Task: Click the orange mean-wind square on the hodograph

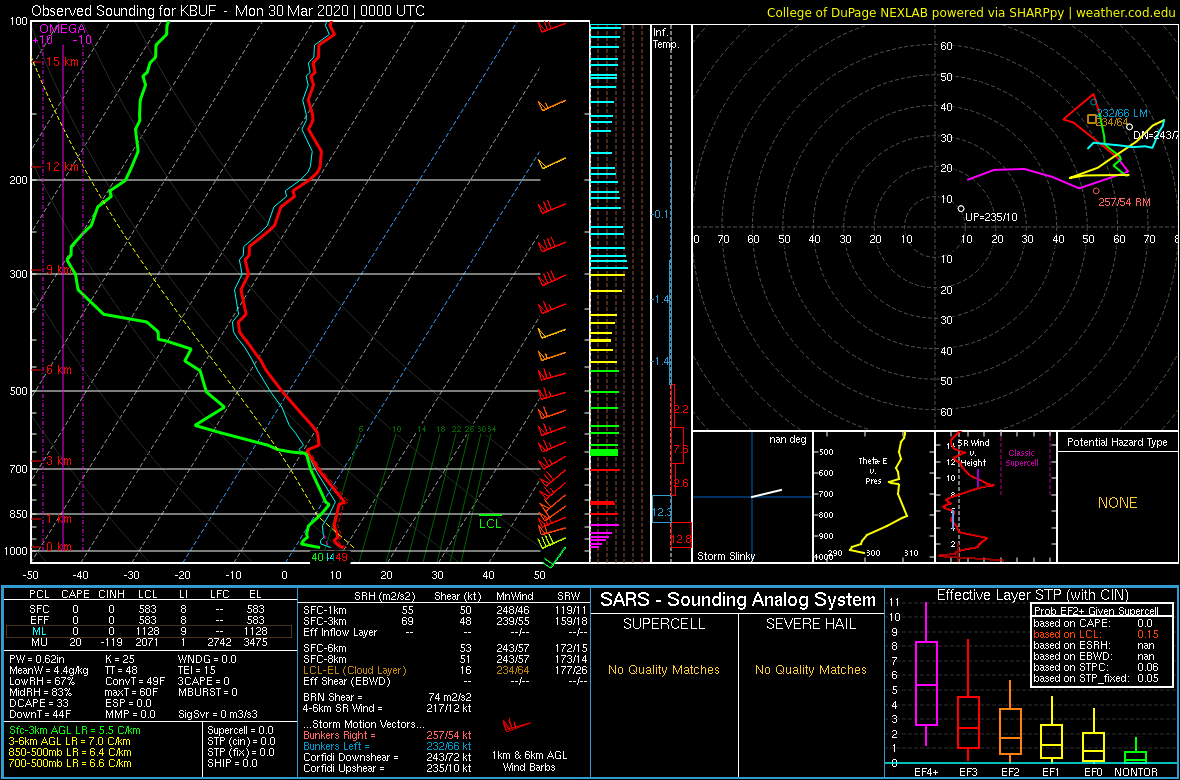Action: point(1092,119)
